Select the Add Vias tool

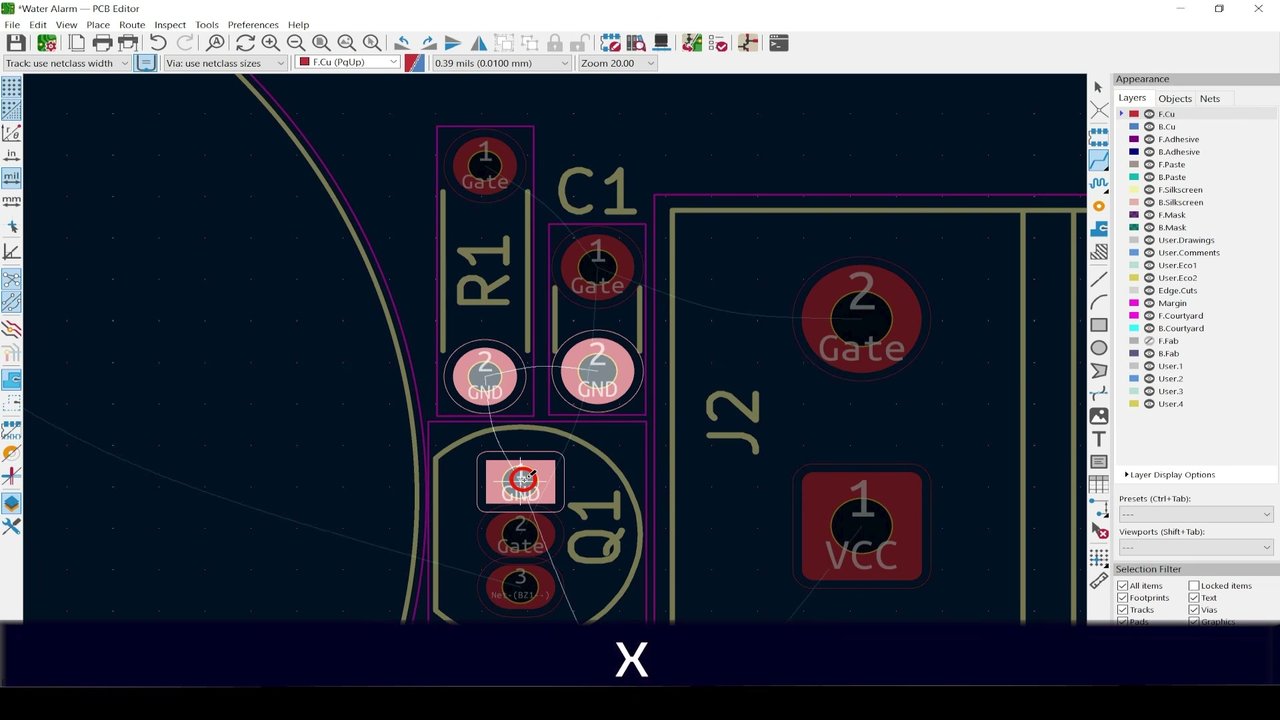[1099, 206]
